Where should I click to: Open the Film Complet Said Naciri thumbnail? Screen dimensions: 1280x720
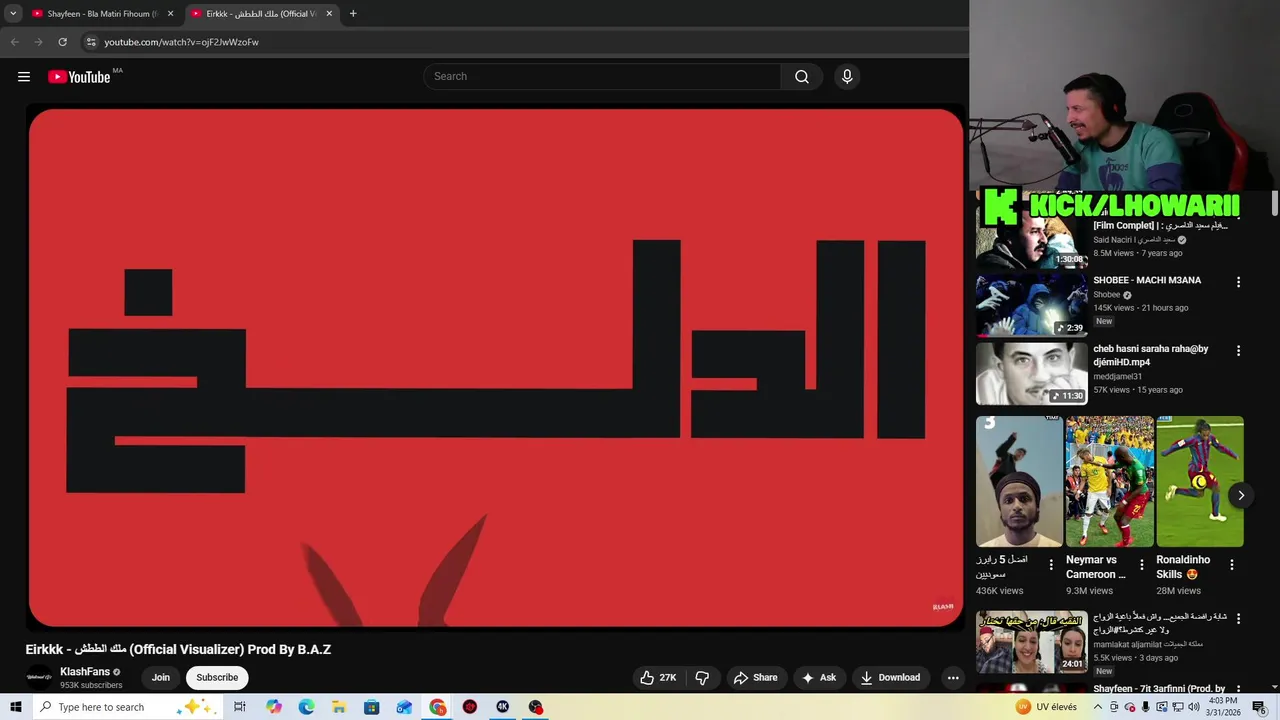[1031, 238]
